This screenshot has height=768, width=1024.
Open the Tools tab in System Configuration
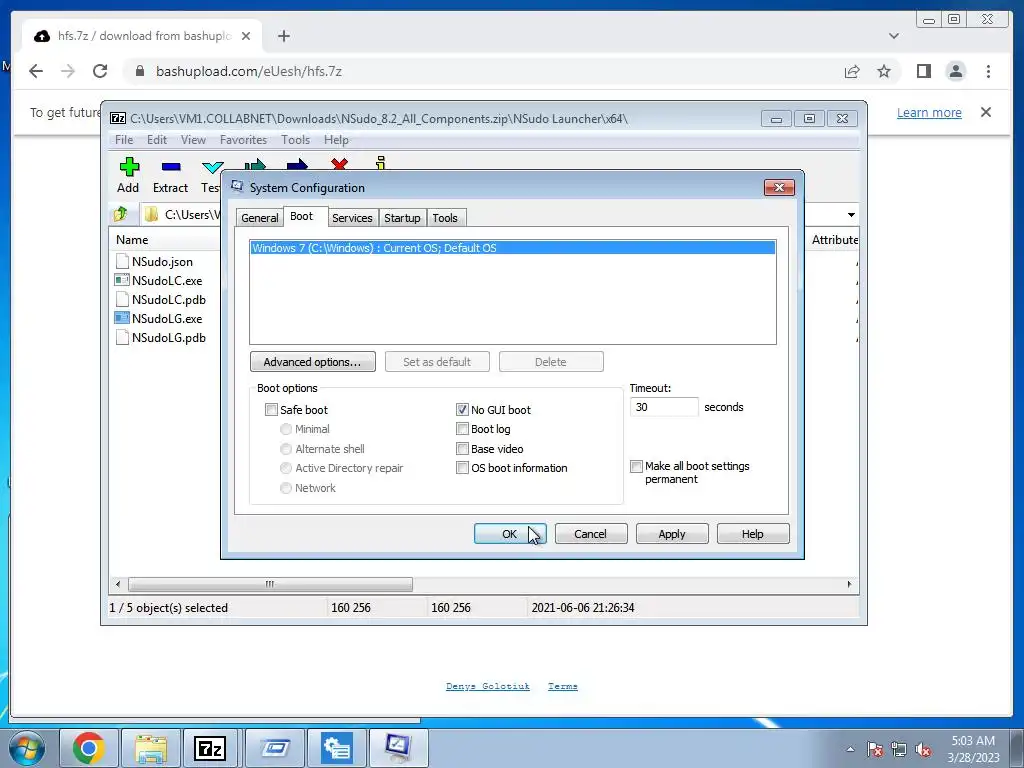(x=445, y=218)
